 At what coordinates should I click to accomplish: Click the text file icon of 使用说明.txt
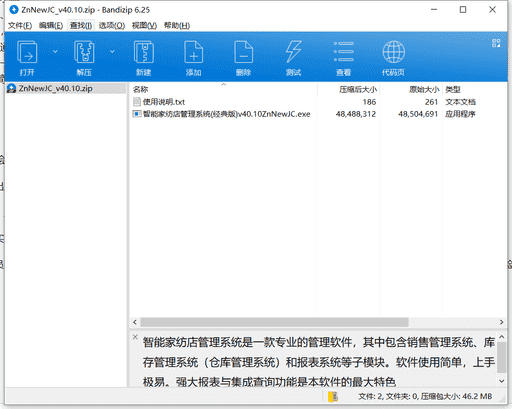click(x=137, y=102)
